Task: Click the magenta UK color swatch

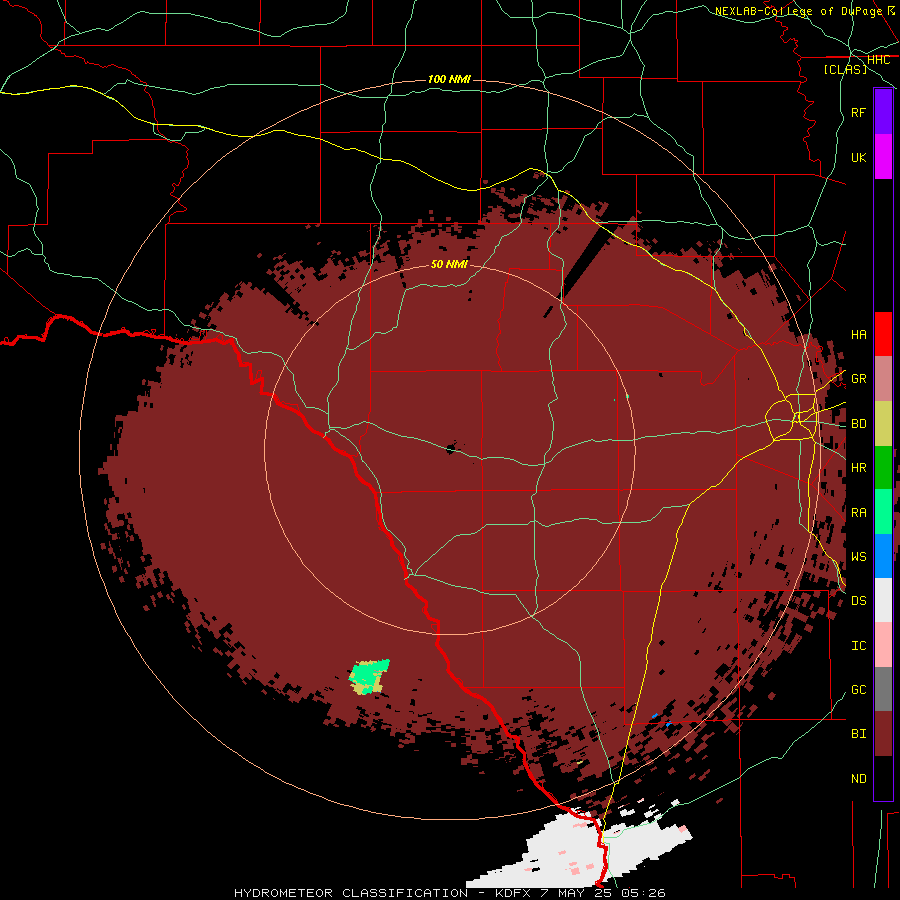Action: [x=883, y=157]
